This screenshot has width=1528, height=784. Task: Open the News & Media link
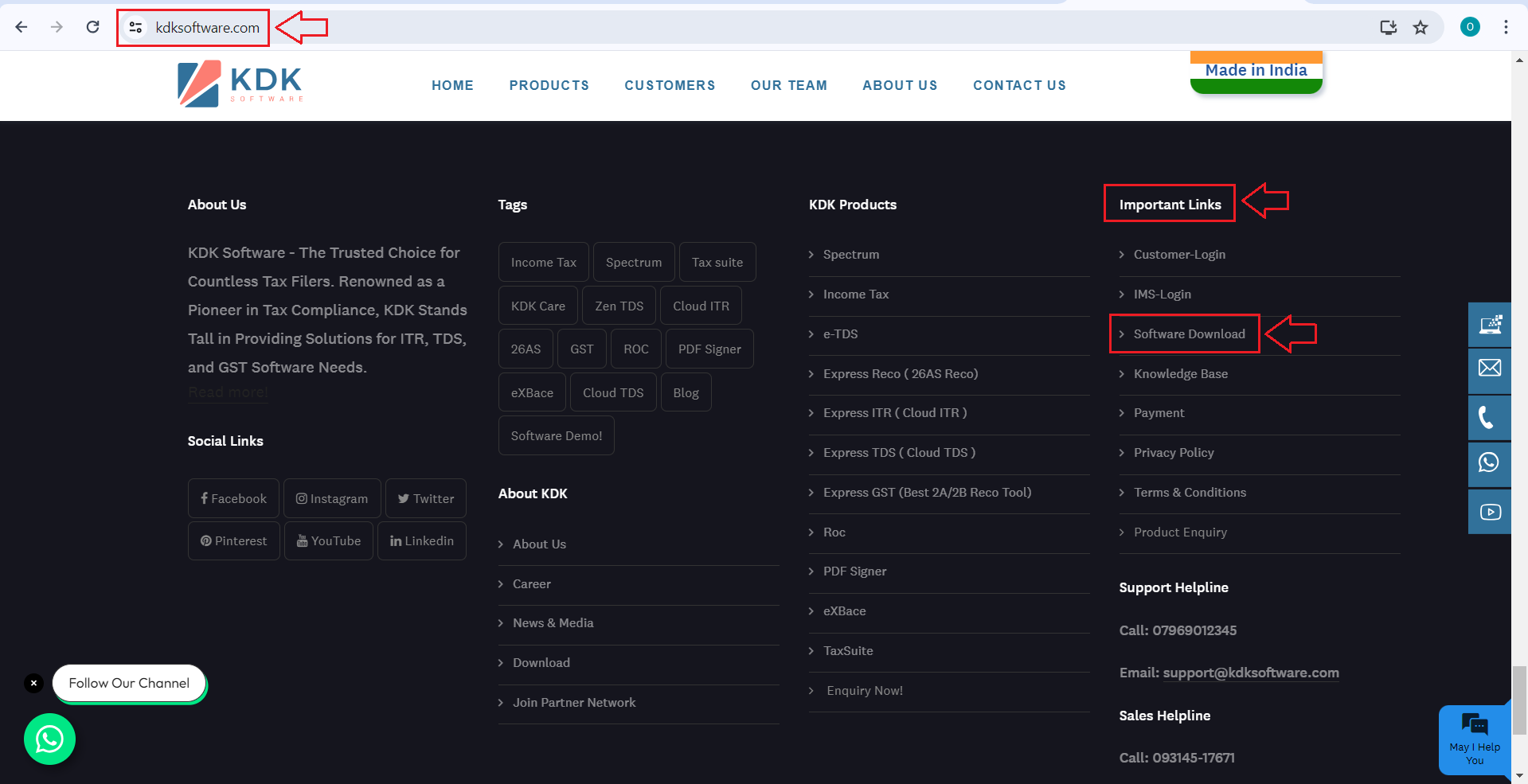pyautogui.click(x=553, y=622)
